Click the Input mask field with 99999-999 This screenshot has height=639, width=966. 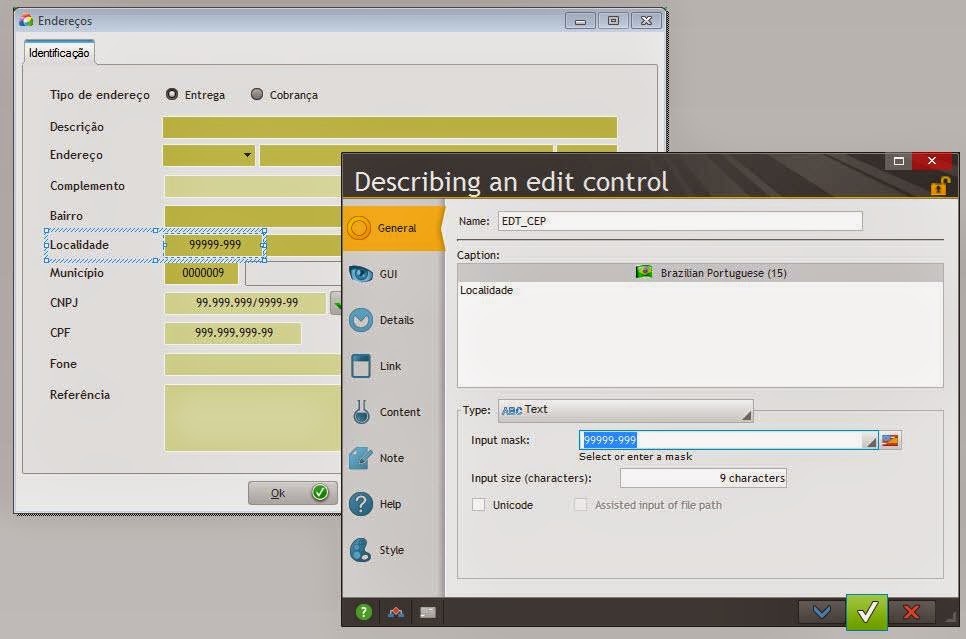pos(721,440)
